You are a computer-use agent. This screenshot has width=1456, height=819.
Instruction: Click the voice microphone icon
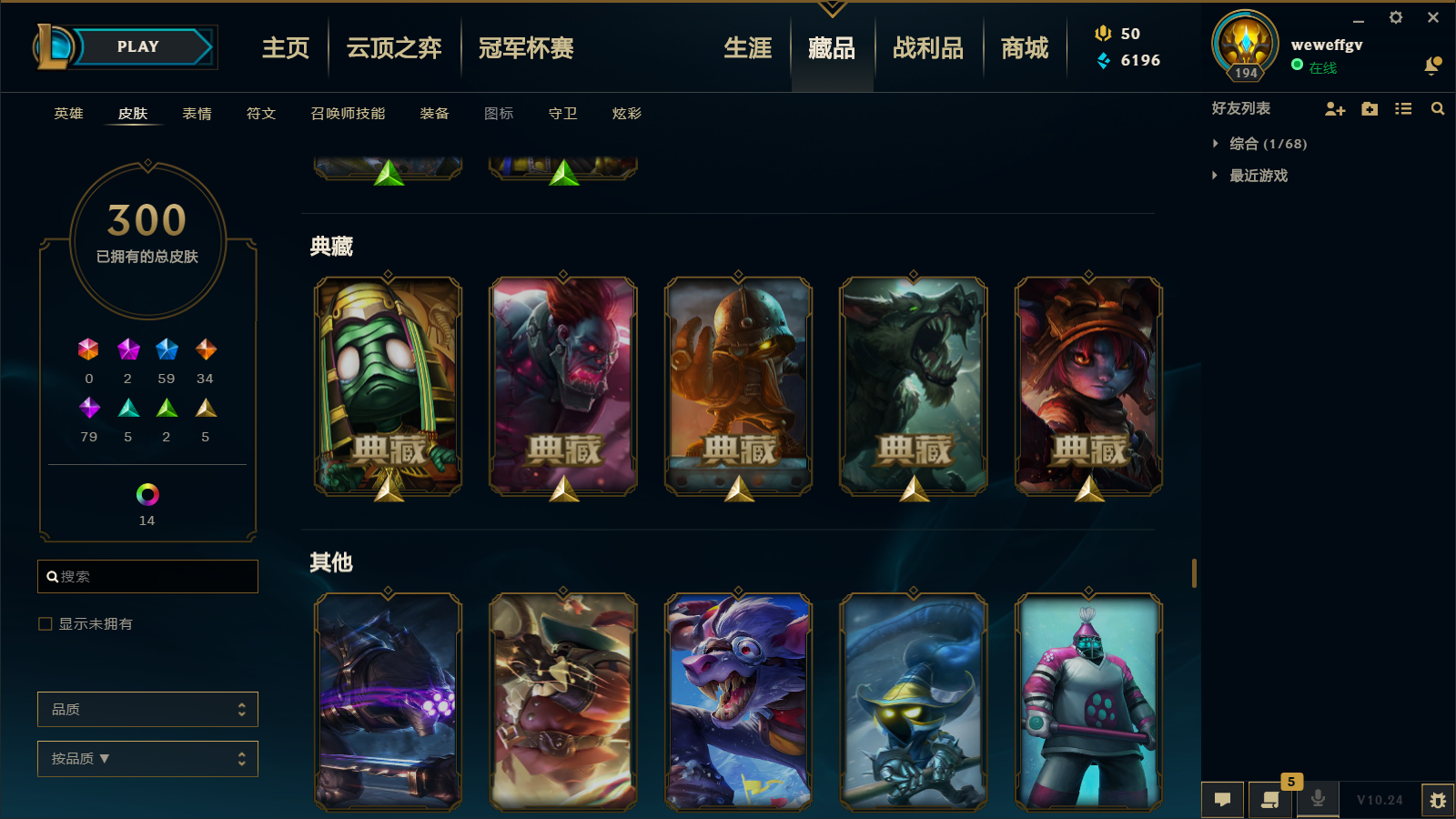[x=1318, y=800]
